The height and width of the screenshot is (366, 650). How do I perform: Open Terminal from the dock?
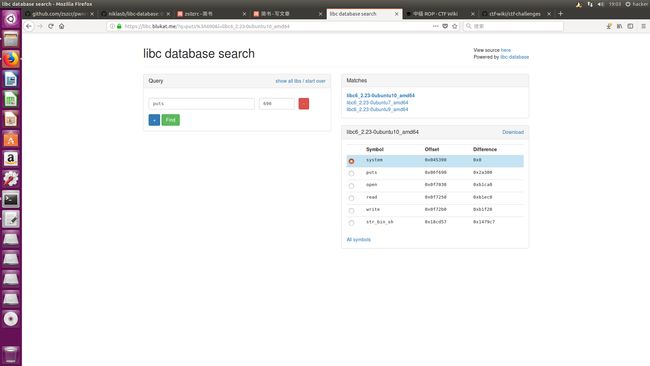11,199
